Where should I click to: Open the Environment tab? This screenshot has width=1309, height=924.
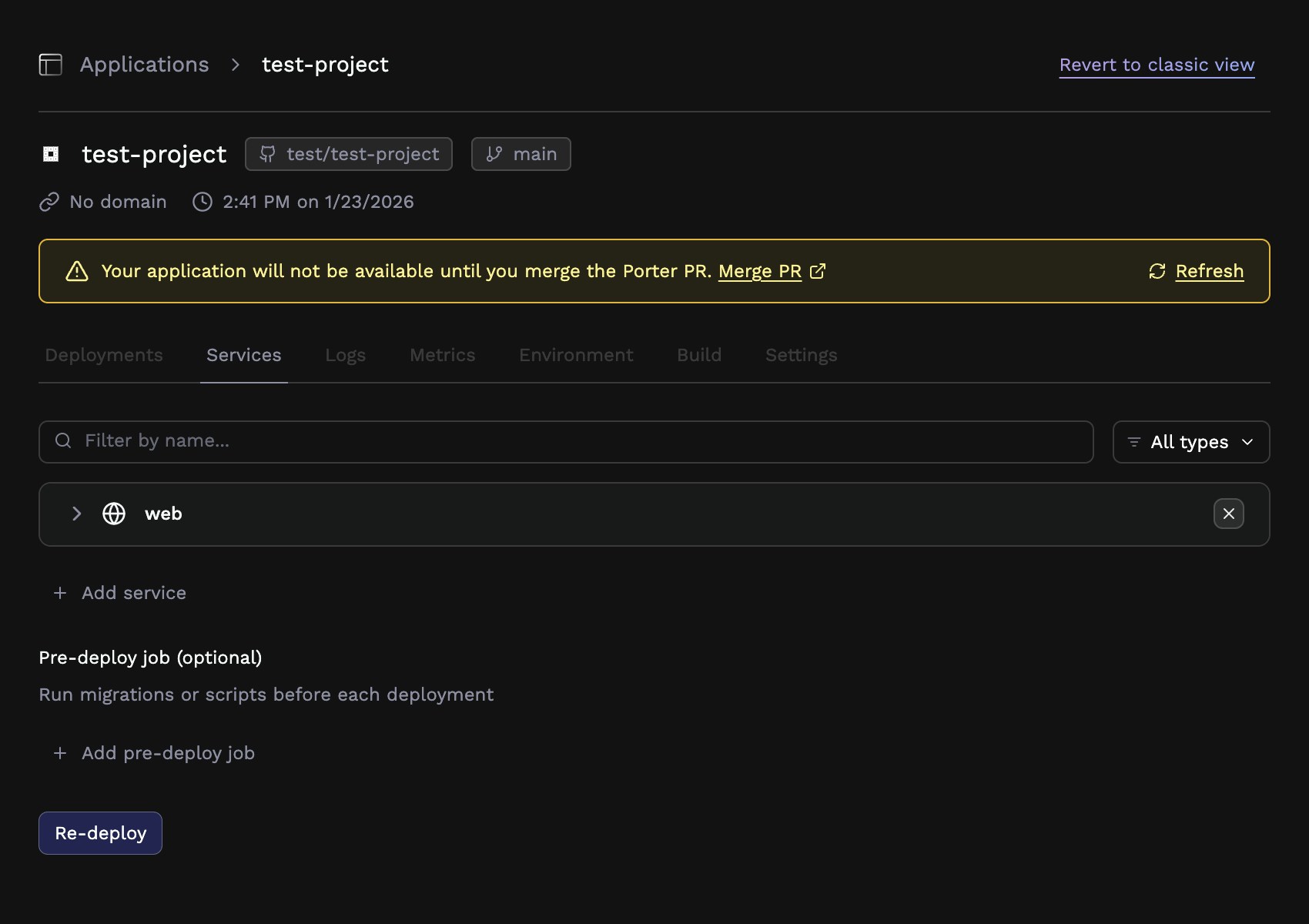[x=575, y=355]
